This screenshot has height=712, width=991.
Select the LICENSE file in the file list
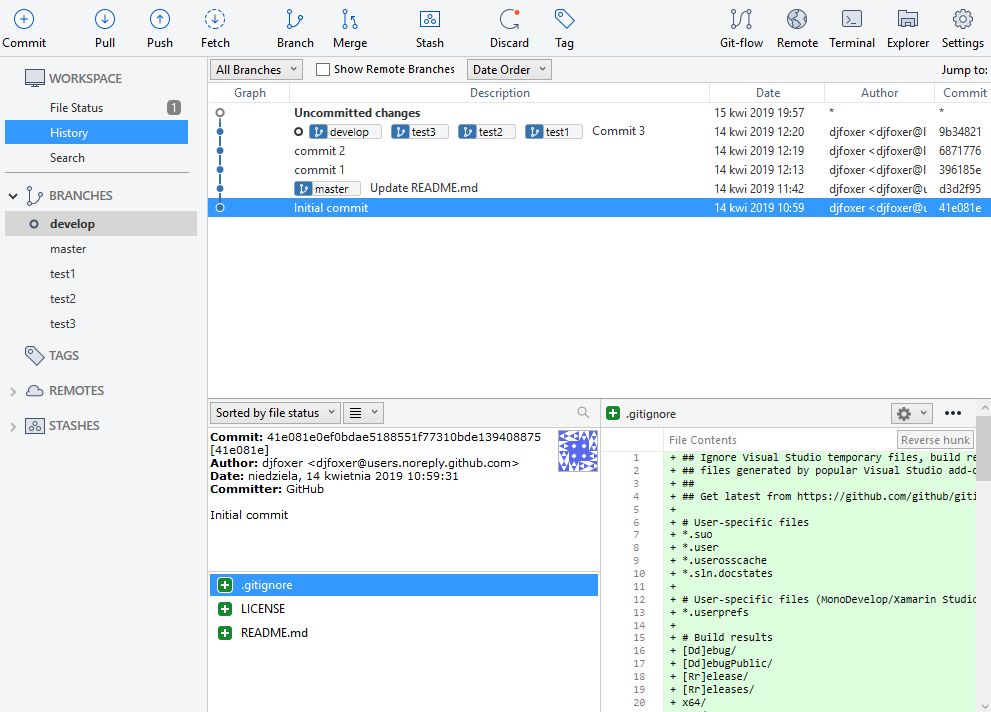click(263, 609)
